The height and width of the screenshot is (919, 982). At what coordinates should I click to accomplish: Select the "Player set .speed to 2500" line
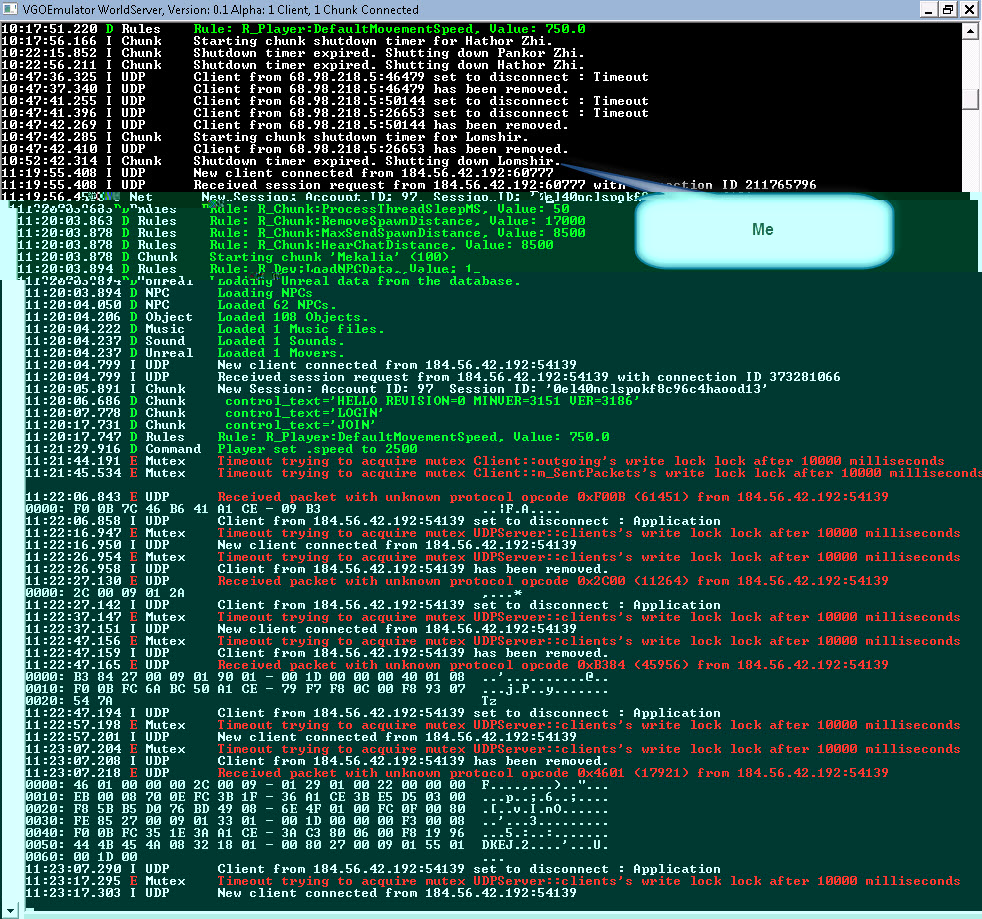pos(302,449)
